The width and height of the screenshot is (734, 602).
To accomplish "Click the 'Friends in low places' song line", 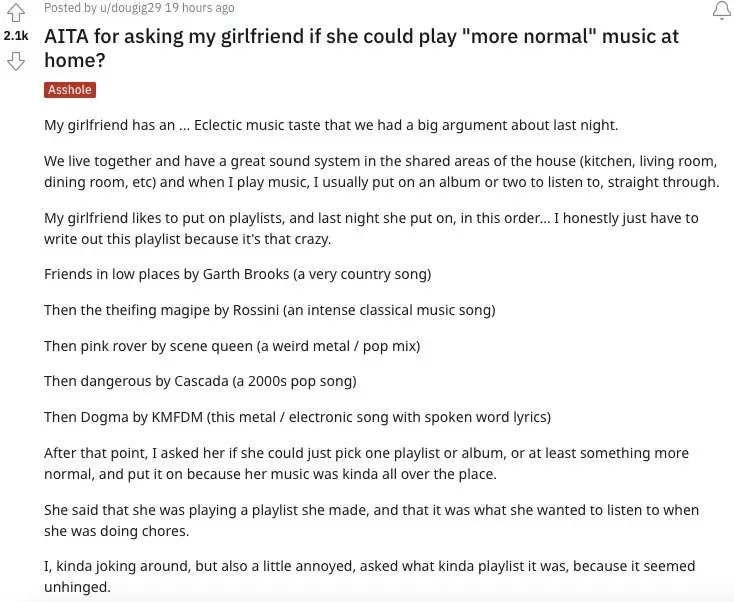I will [238, 274].
